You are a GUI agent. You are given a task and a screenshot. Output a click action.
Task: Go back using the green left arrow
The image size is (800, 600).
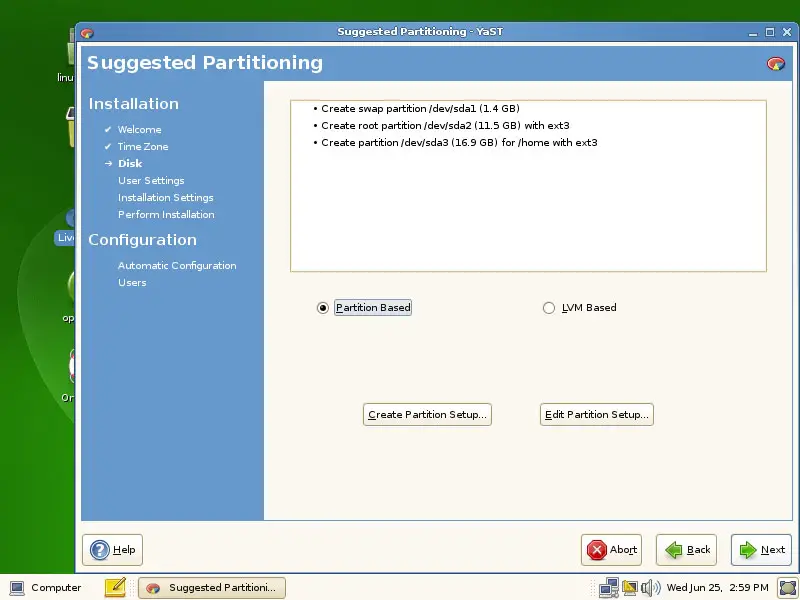[686, 549]
